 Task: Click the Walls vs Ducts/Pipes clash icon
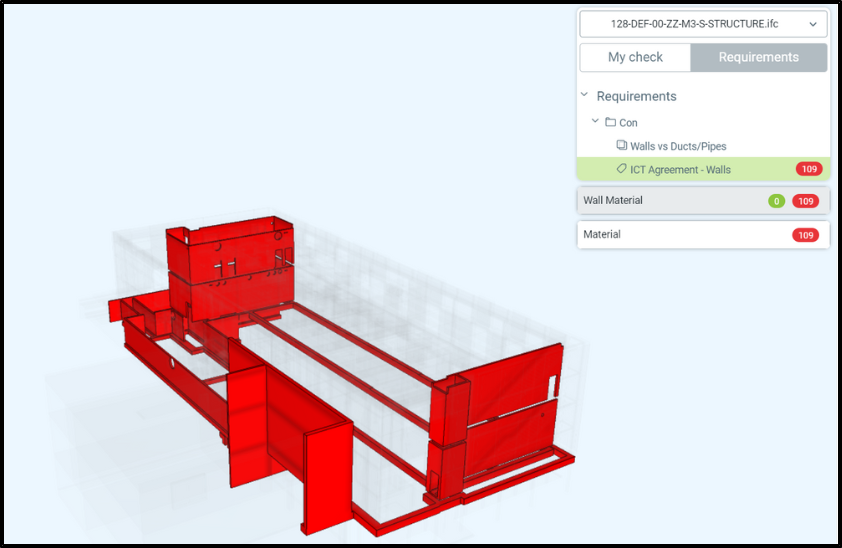click(x=621, y=146)
